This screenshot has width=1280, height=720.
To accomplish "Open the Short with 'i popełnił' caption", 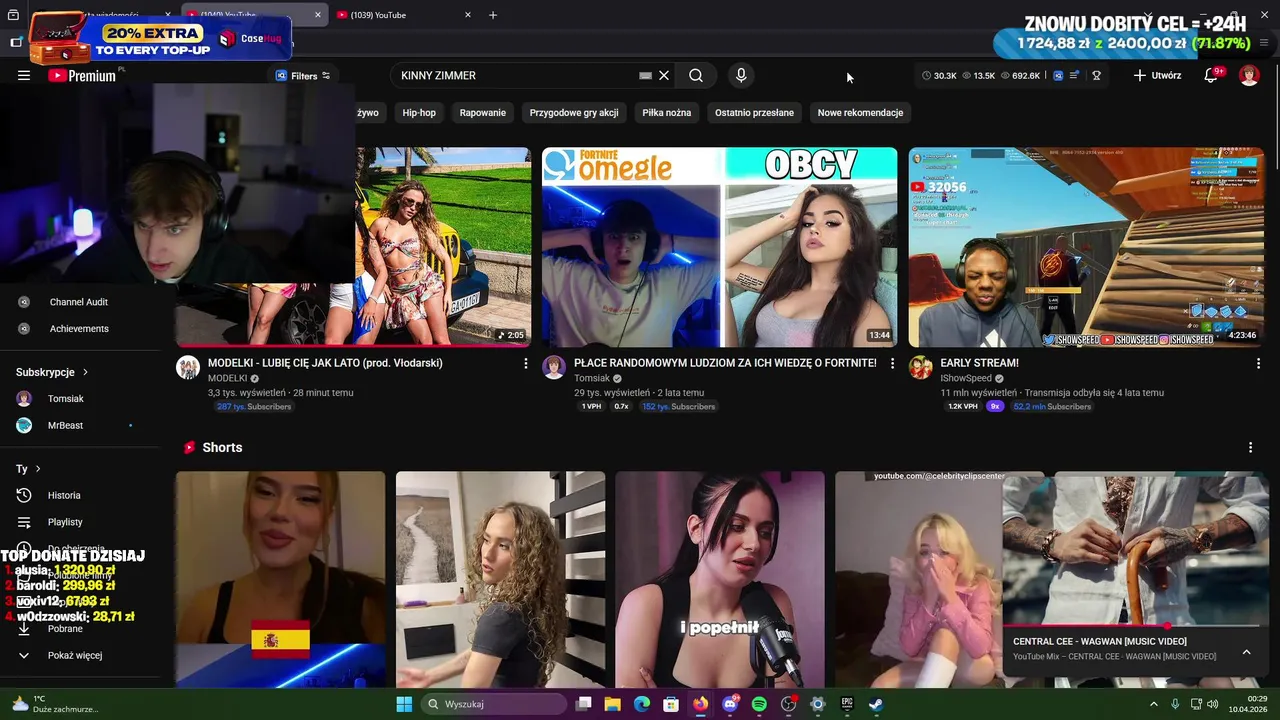I will [x=720, y=580].
